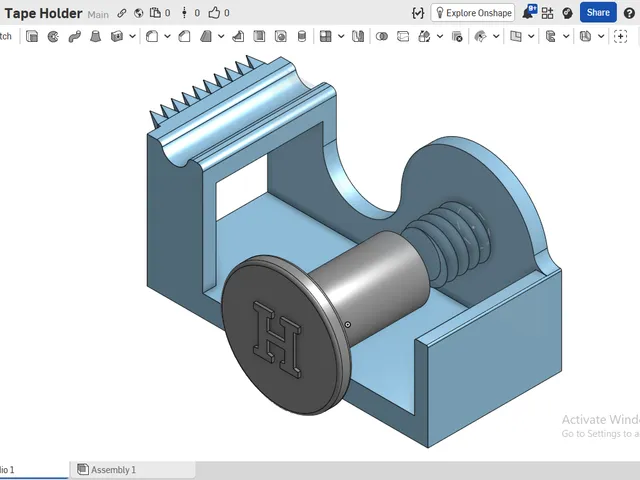Image resolution: width=640 pixels, height=480 pixels.
Task: Select the Fillet tool
Action: (x=152, y=37)
